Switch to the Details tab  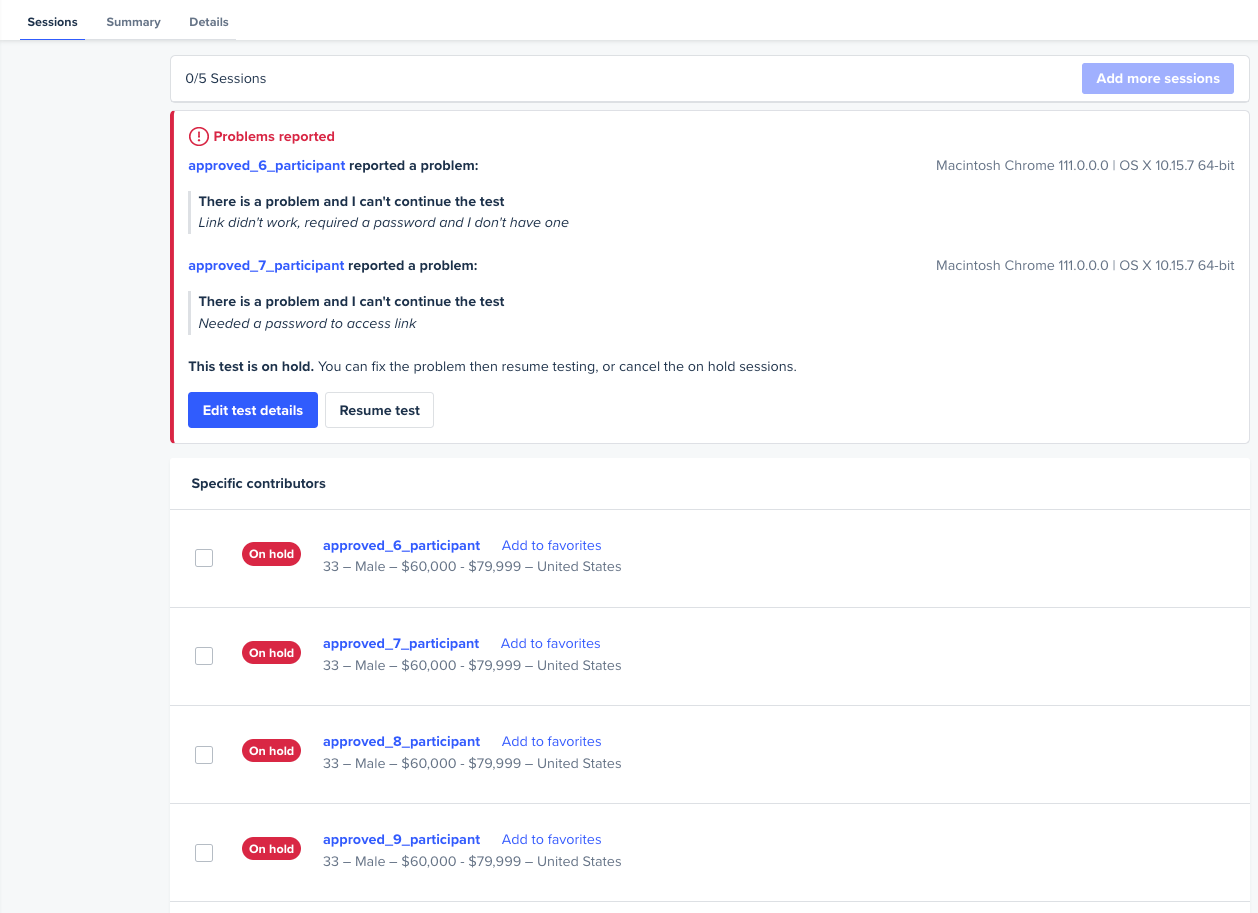[x=209, y=22]
